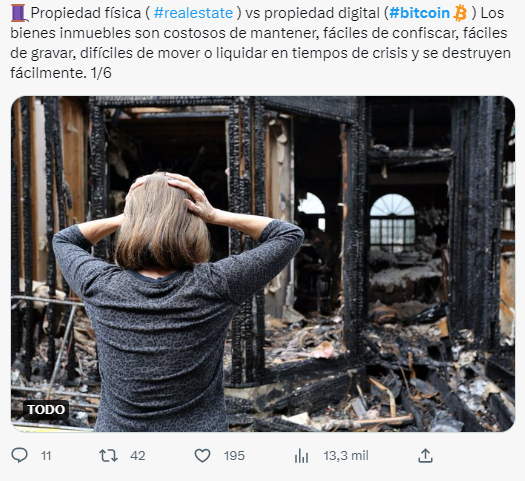
Task: Click the thread spool emoji
Action: (19, 13)
